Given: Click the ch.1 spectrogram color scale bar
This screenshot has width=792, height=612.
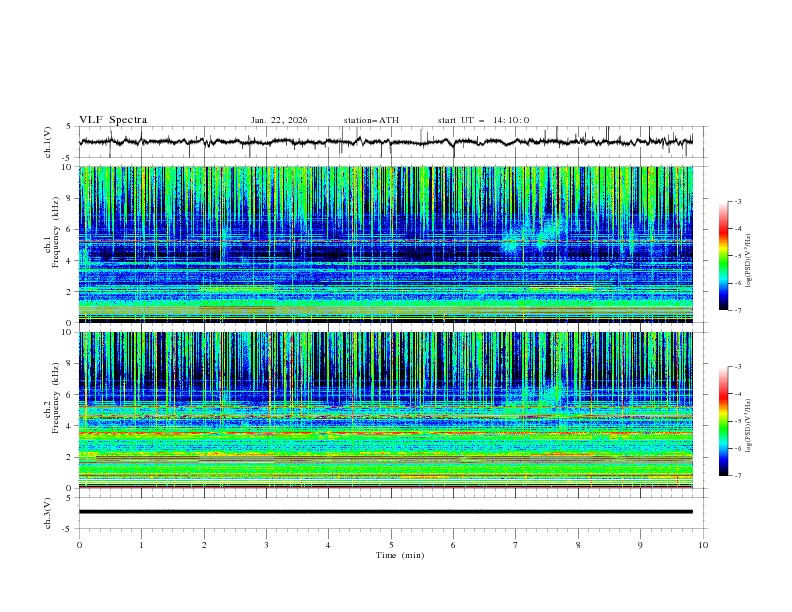Looking at the screenshot, I should pos(723,256).
